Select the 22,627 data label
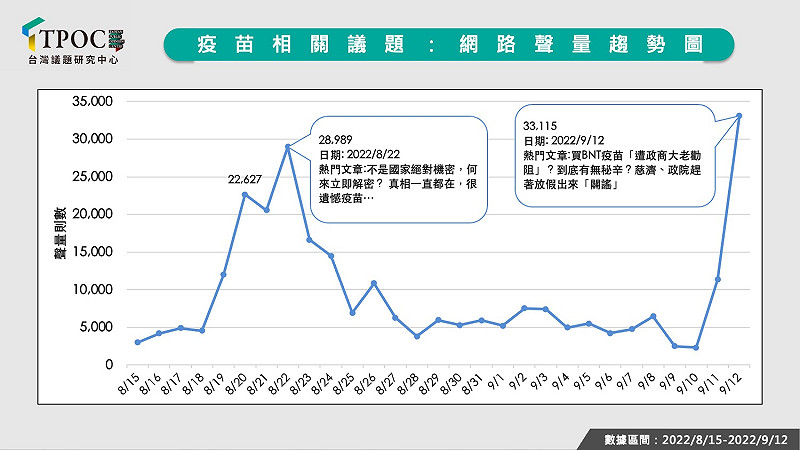The image size is (800, 450). coord(245,179)
